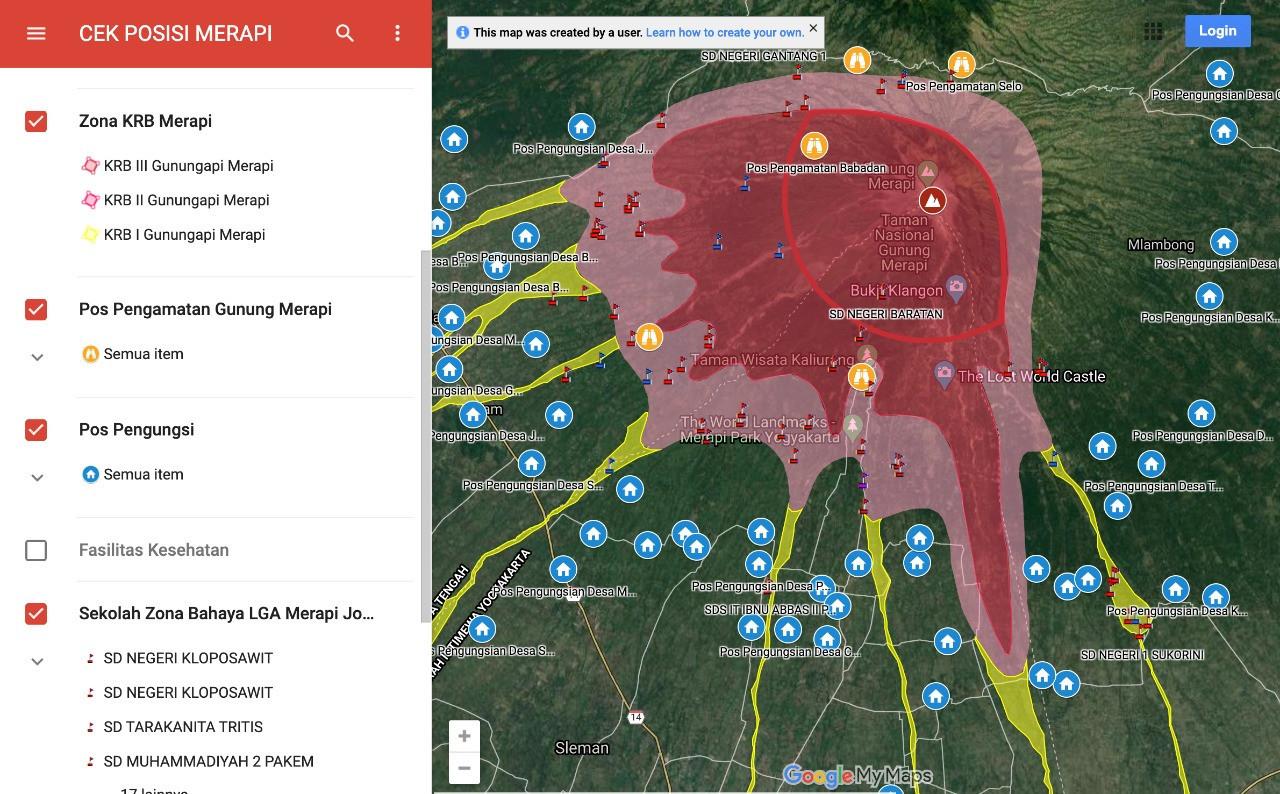
Task: Open the three-dot more options menu
Action: (397, 33)
